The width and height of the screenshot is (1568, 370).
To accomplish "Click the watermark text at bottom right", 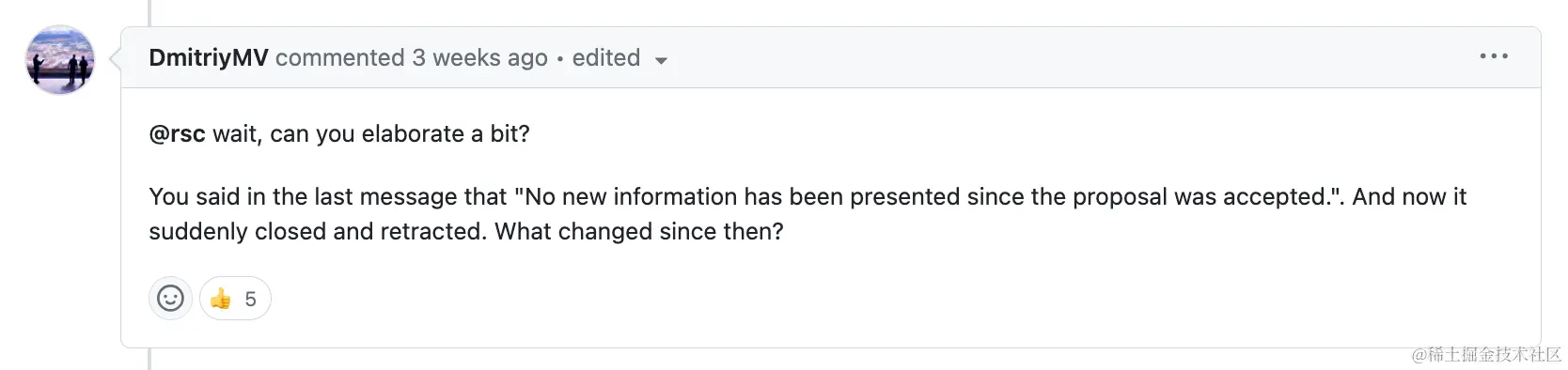I will click(x=1486, y=354).
